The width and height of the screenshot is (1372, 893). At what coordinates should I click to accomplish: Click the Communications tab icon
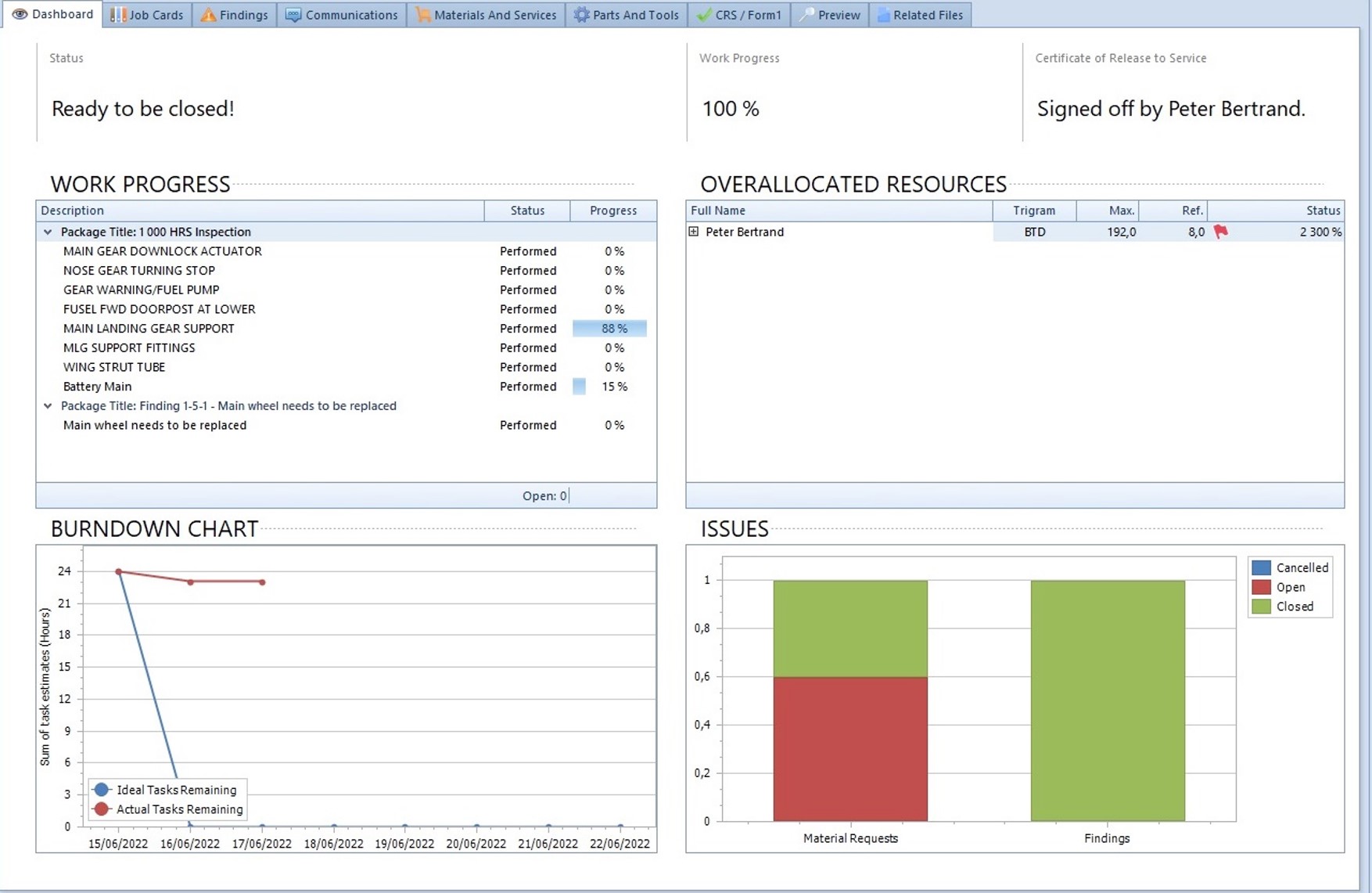click(x=293, y=15)
